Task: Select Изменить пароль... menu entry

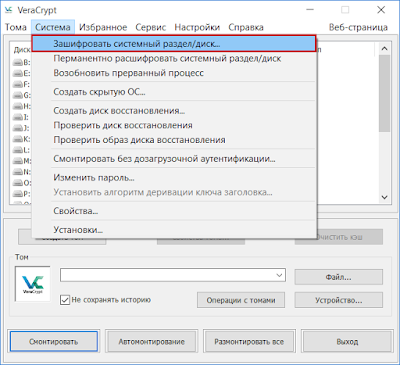Action: pyautogui.click(x=174, y=178)
